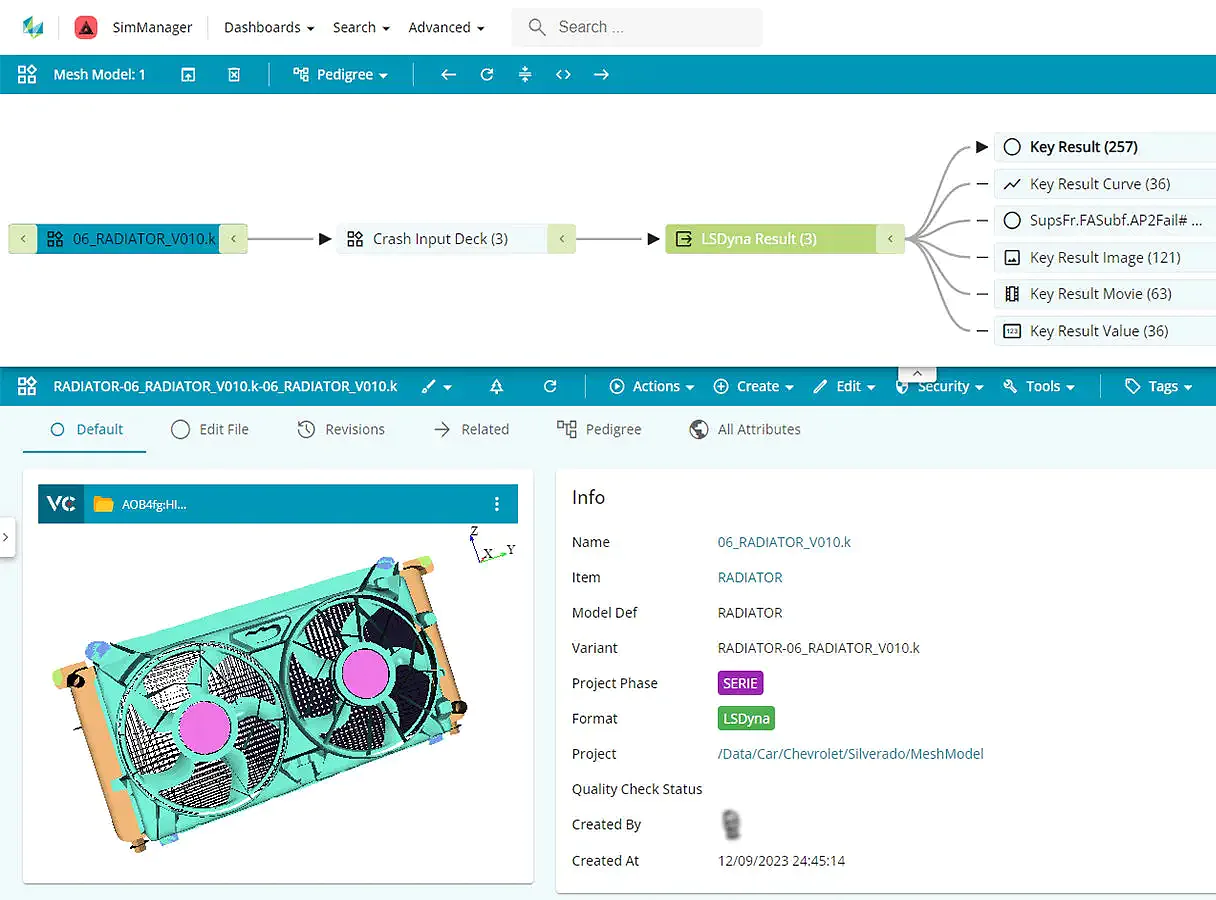Click the yellow folder icon in viewer
The image size is (1216, 900).
point(103,504)
